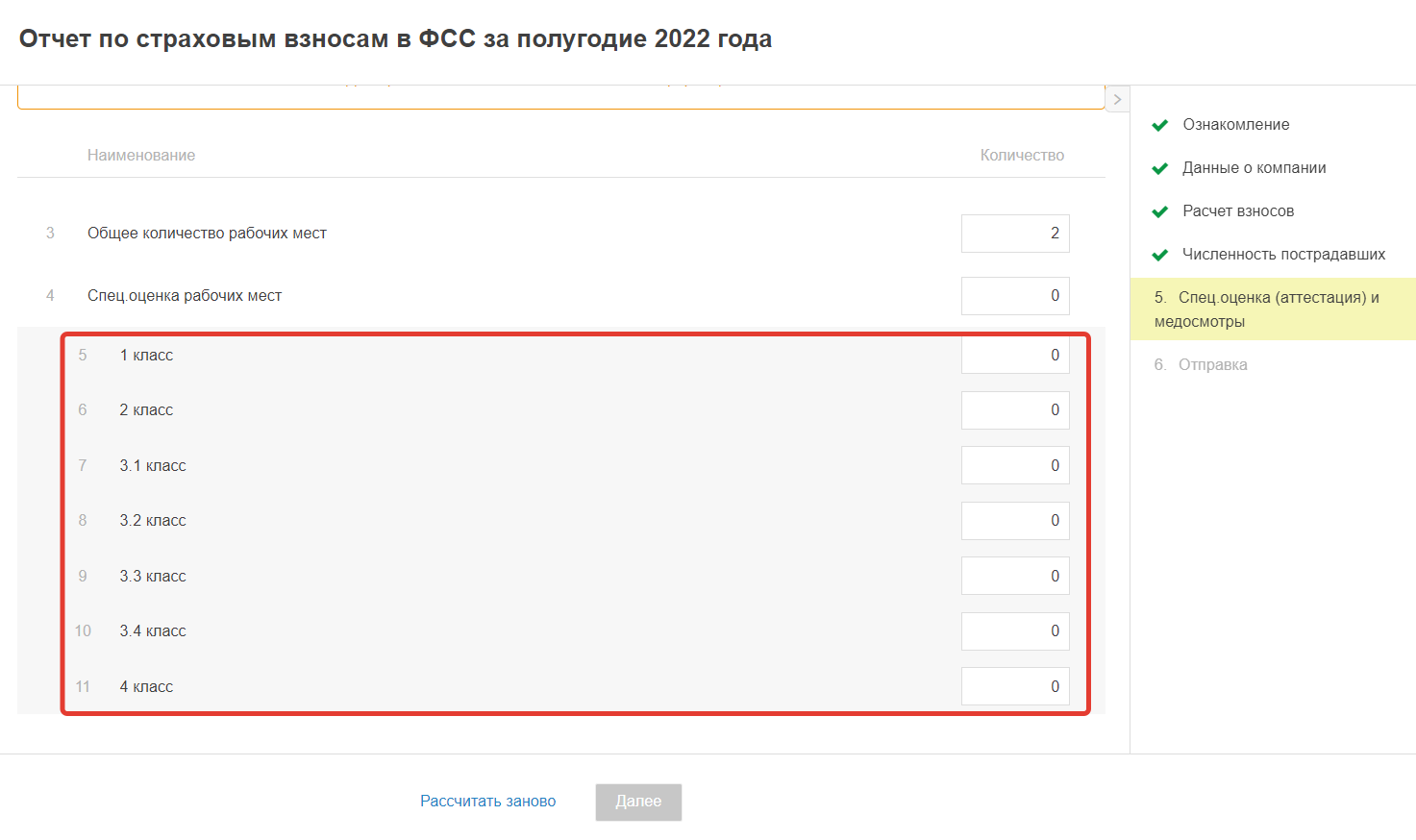1416x840 pixels.
Task: Click the green checkmark beside Ознакомление
Action: coord(1160,125)
